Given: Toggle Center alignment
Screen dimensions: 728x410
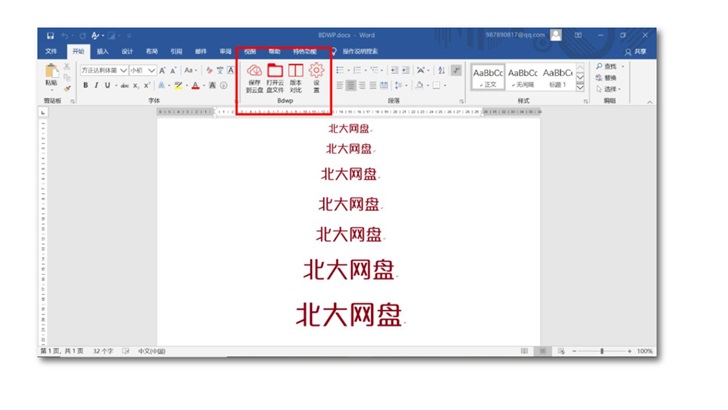Looking at the screenshot, I should point(351,85).
